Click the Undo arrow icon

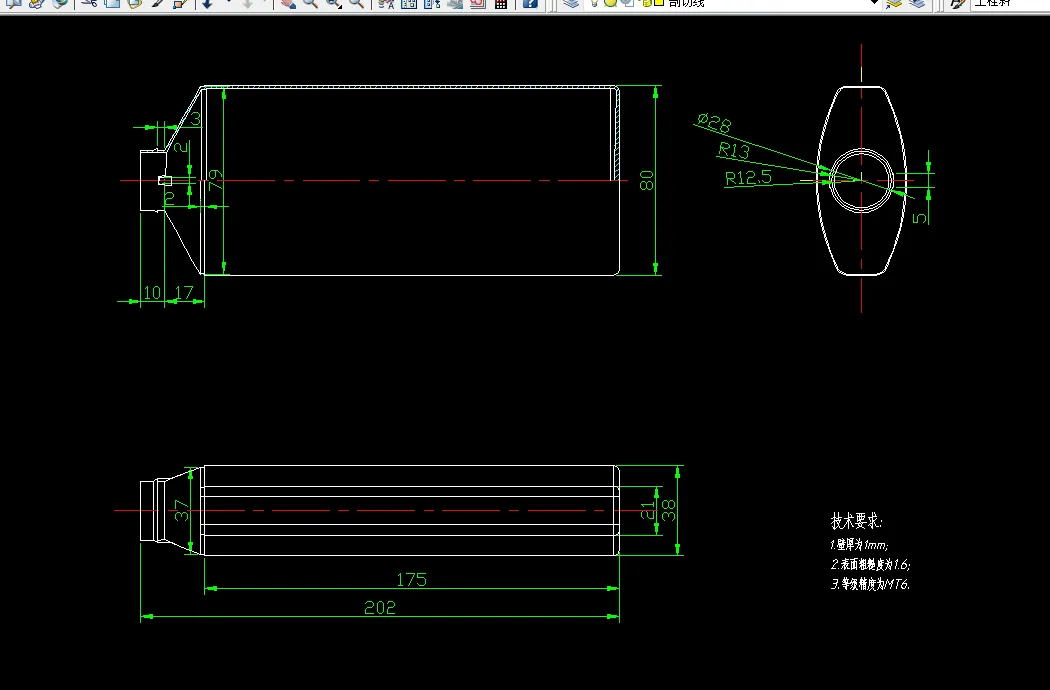pos(208,3)
